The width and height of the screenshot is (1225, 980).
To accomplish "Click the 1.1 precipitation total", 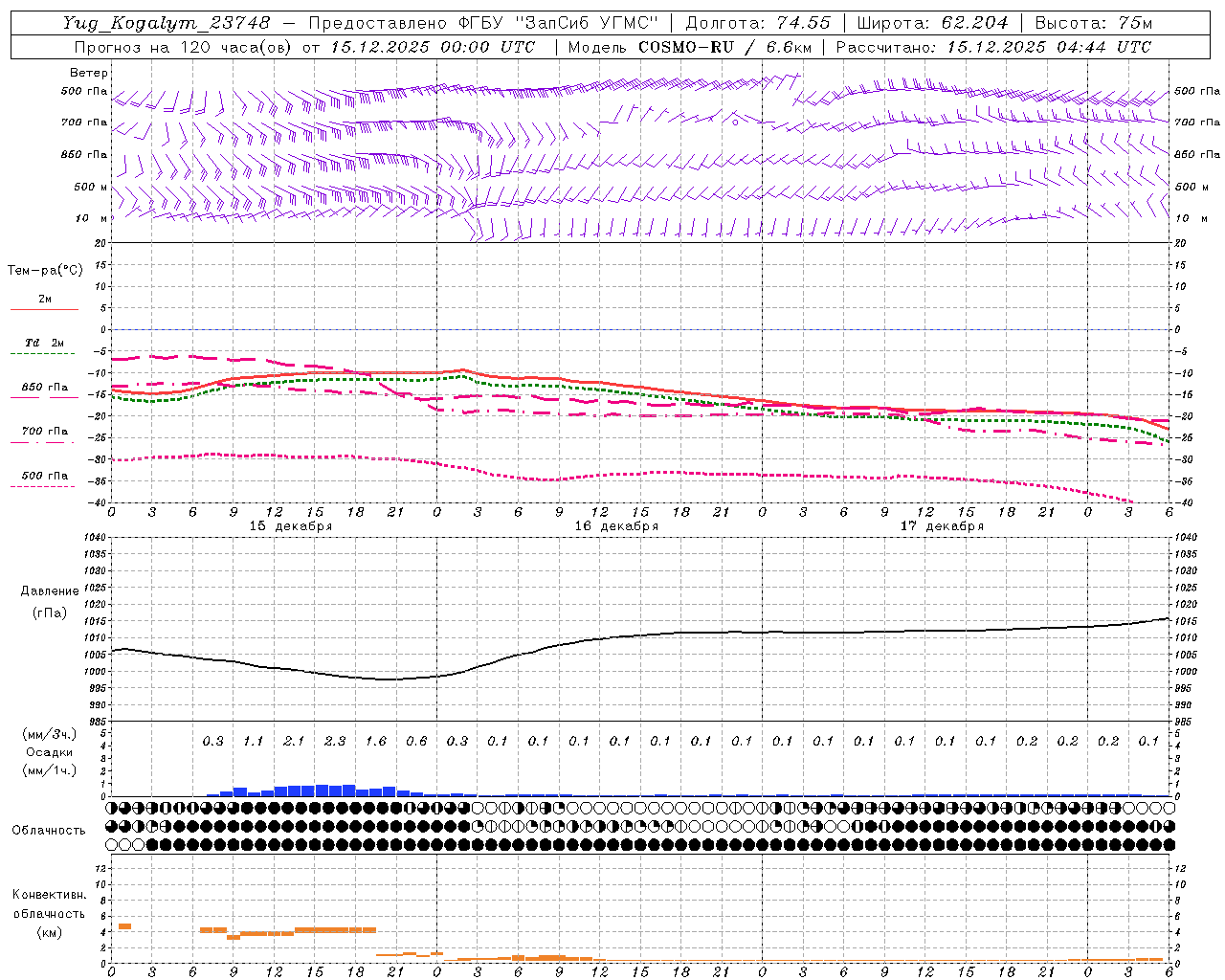I will click(x=254, y=741).
